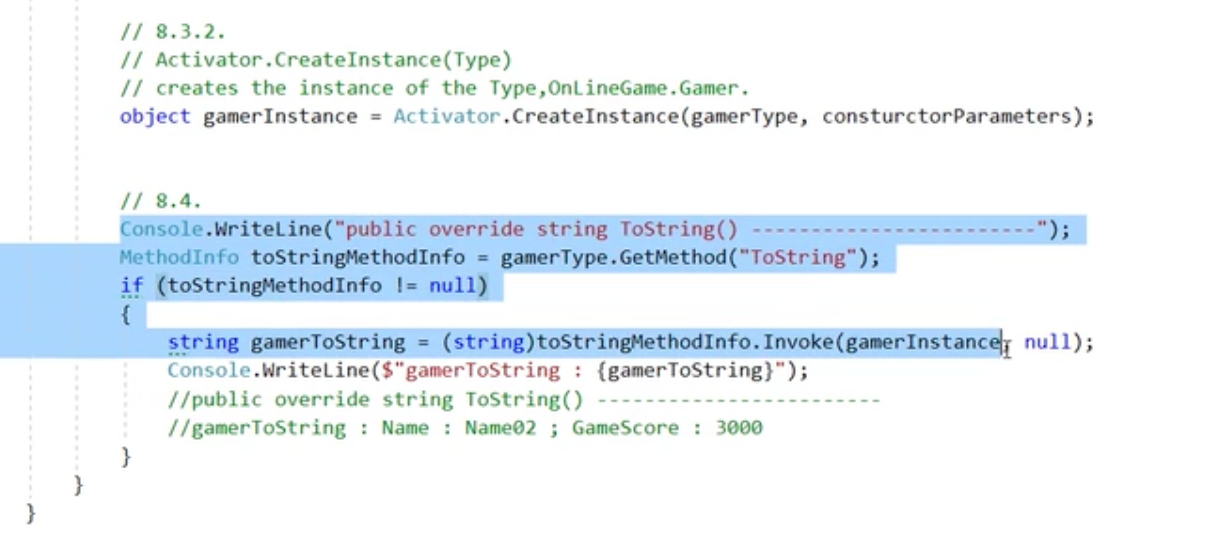
Task: Click the last closing brace in the file
Action: pos(30,513)
